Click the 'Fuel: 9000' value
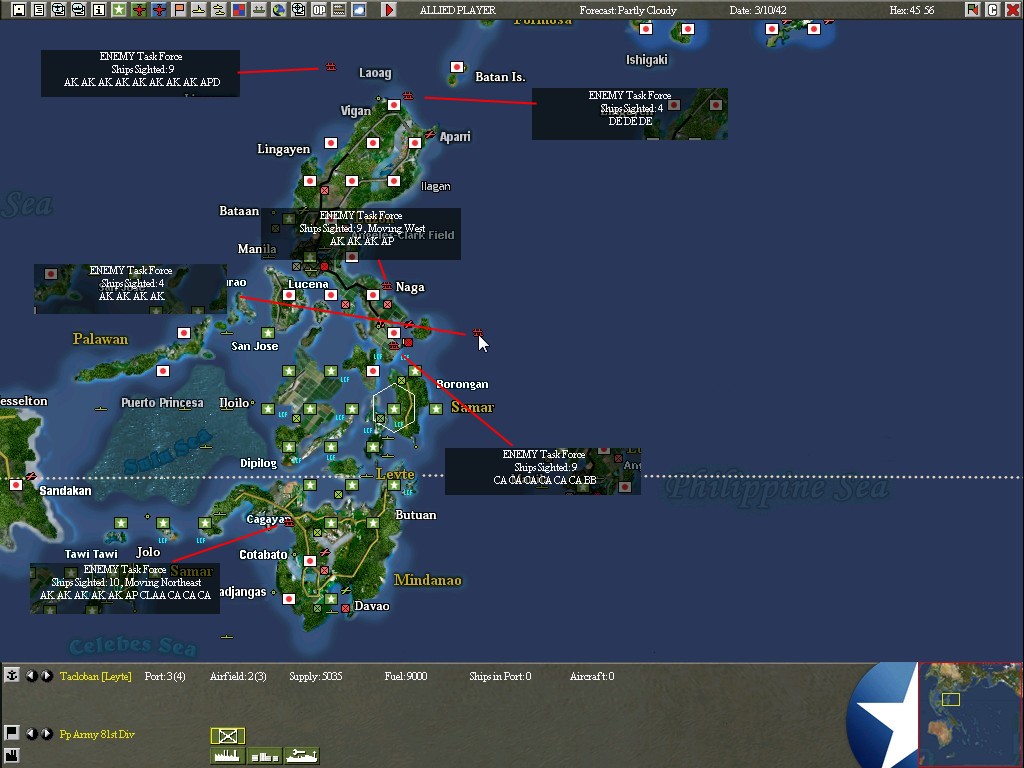 [406, 677]
